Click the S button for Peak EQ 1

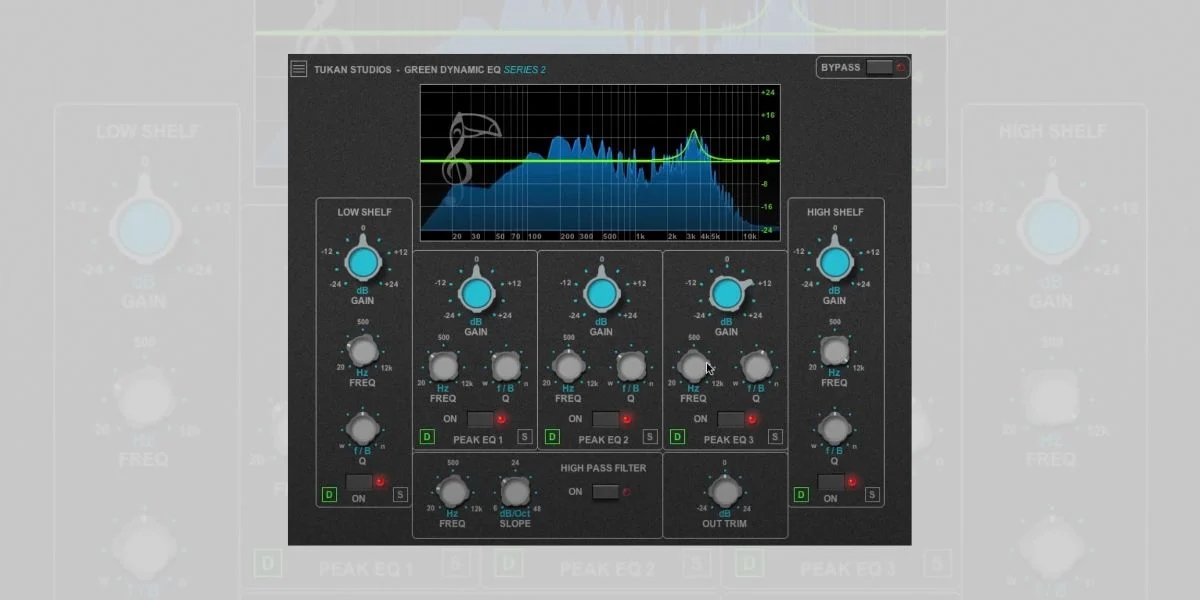pyautogui.click(x=524, y=437)
